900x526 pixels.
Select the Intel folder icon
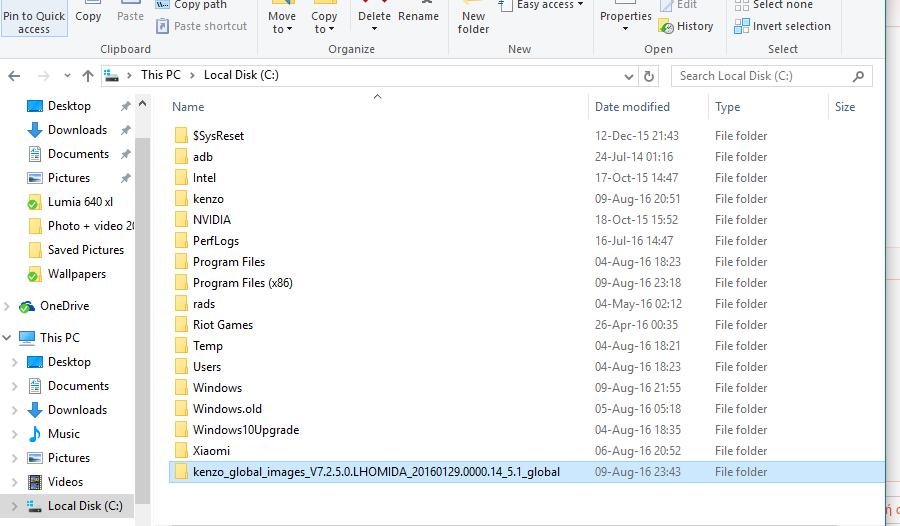(x=181, y=178)
